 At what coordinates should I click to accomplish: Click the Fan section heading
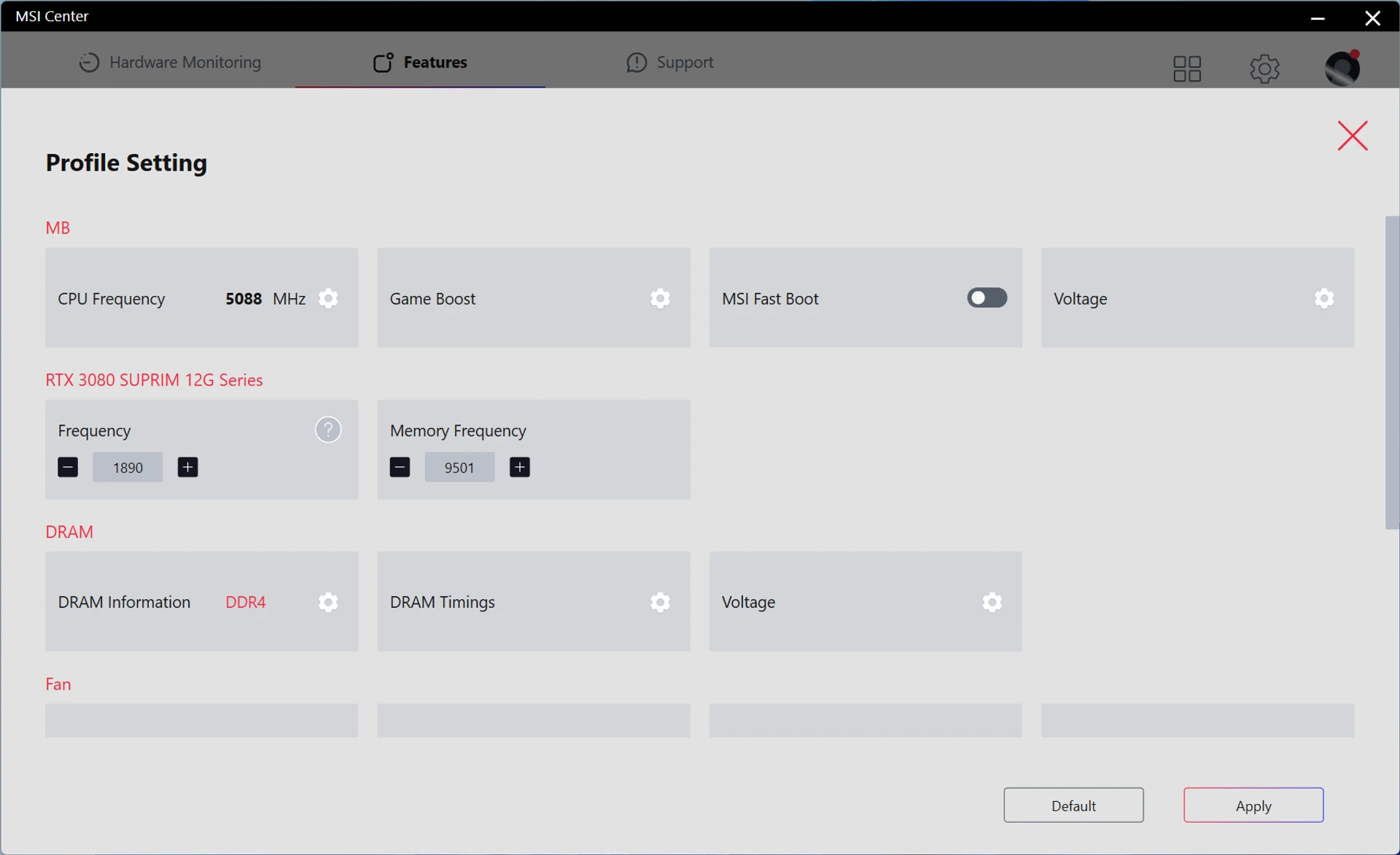pyautogui.click(x=58, y=684)
